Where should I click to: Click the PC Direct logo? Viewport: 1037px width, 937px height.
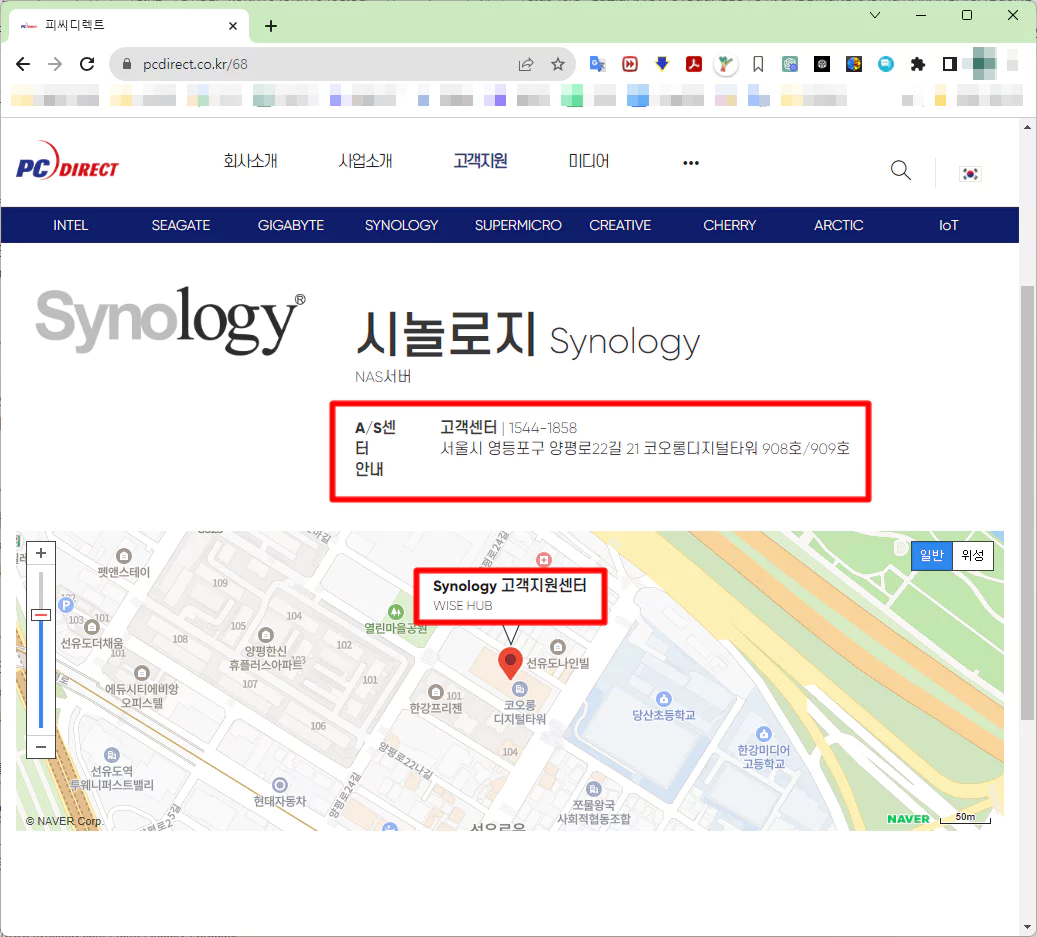(x=67, y=161)
